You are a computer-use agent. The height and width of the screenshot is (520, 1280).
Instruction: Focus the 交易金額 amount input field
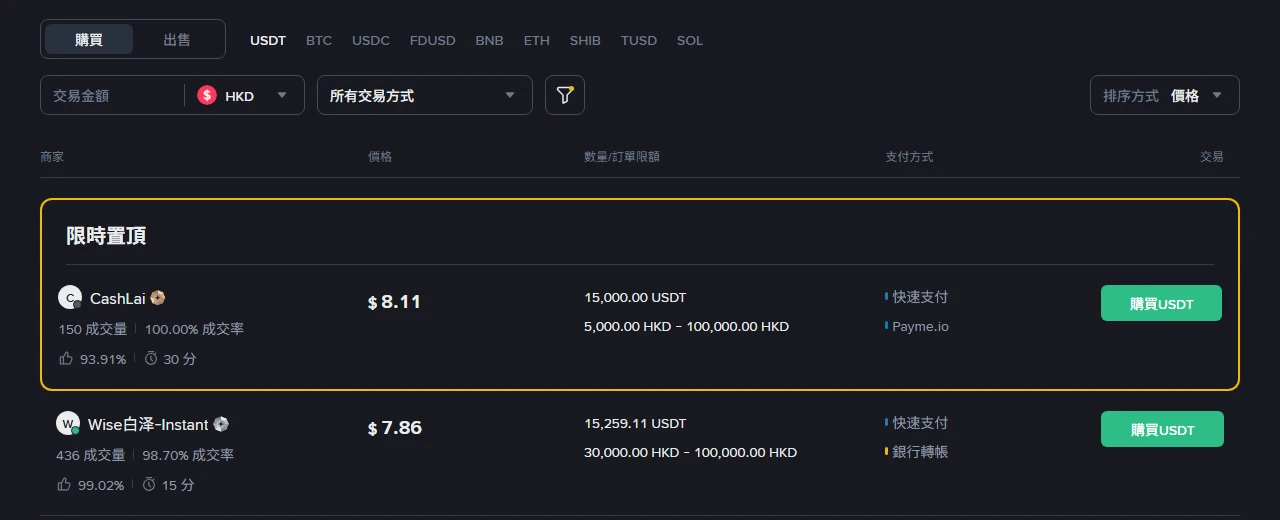(x=112, y=96)
